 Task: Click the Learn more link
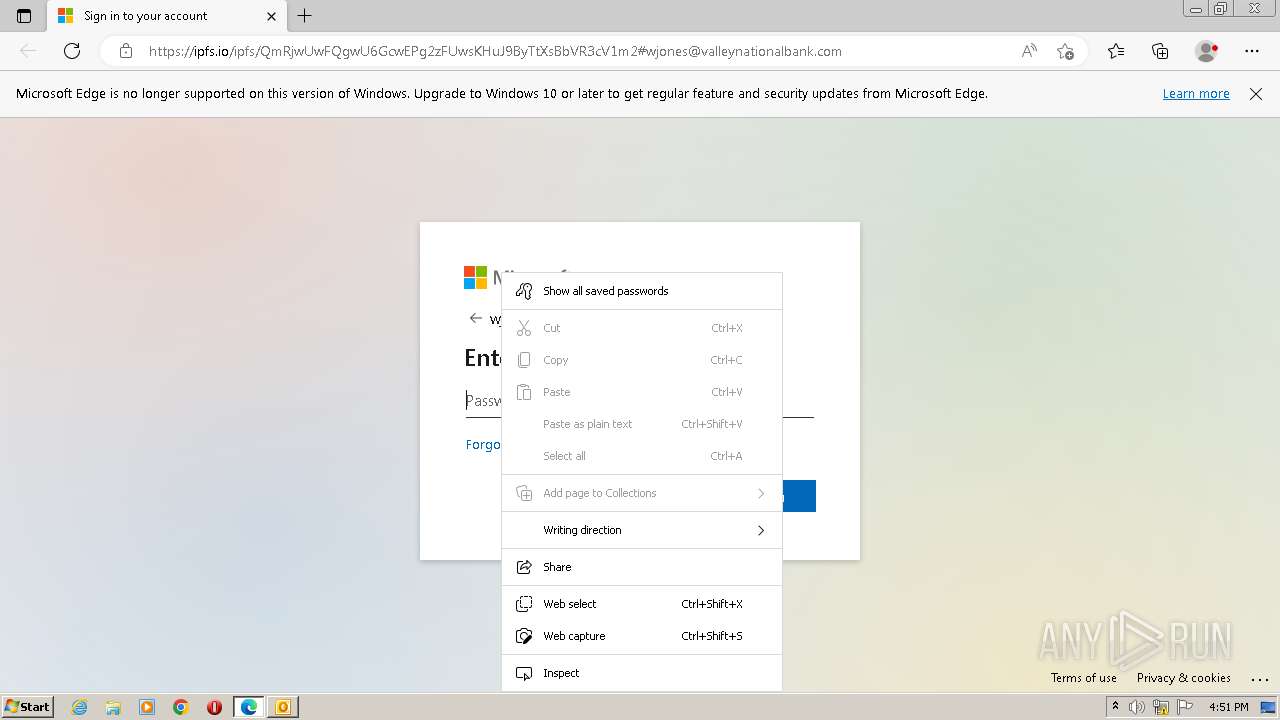[x=1196, y=94]
